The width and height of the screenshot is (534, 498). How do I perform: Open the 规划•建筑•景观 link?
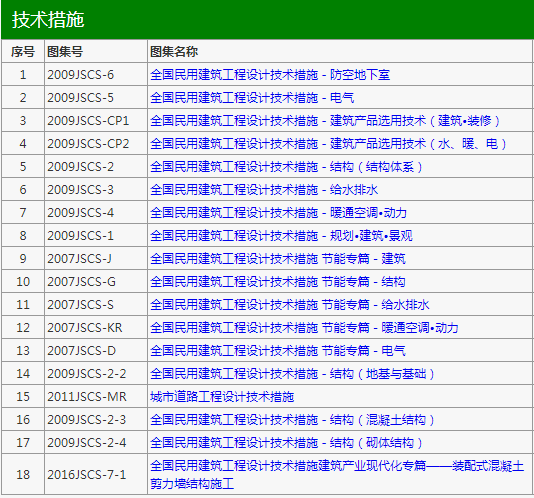click(281, 236)
